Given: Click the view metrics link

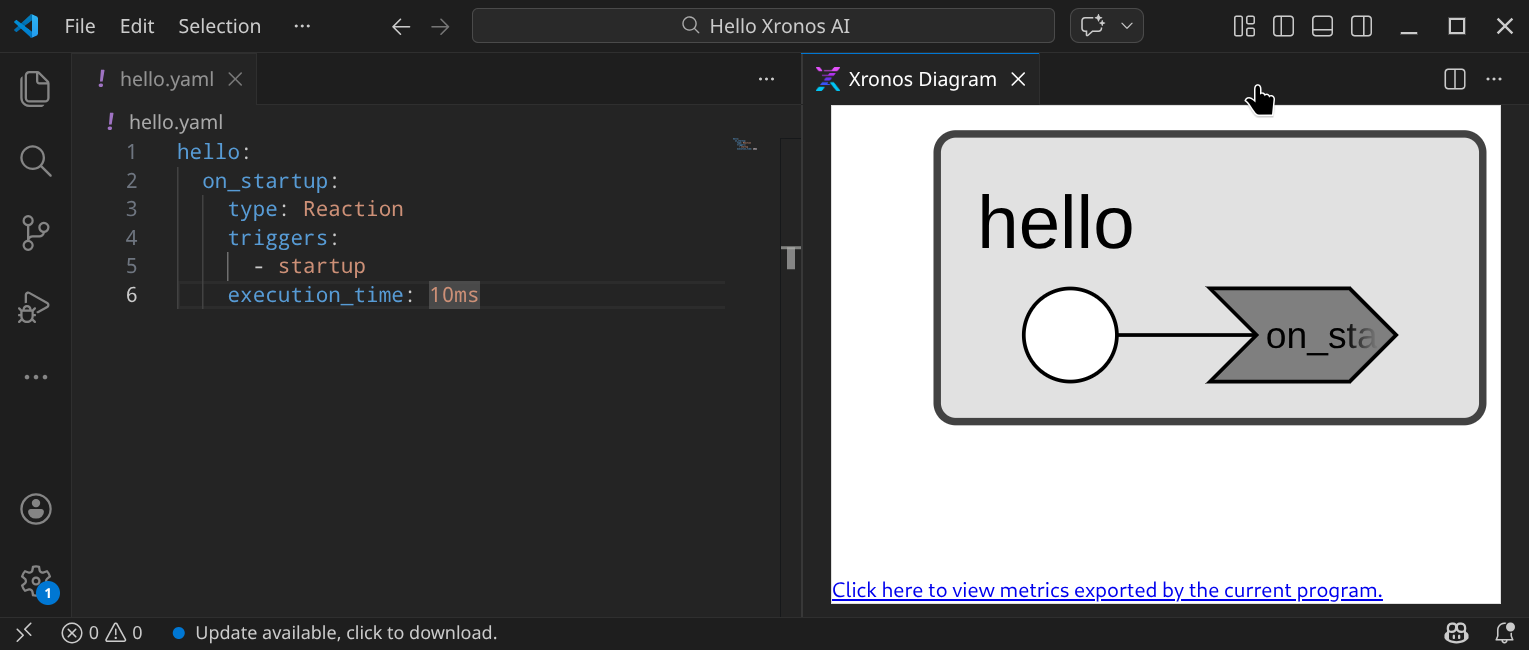Looking at the screenshot, I should click(x=1107, y=590).
